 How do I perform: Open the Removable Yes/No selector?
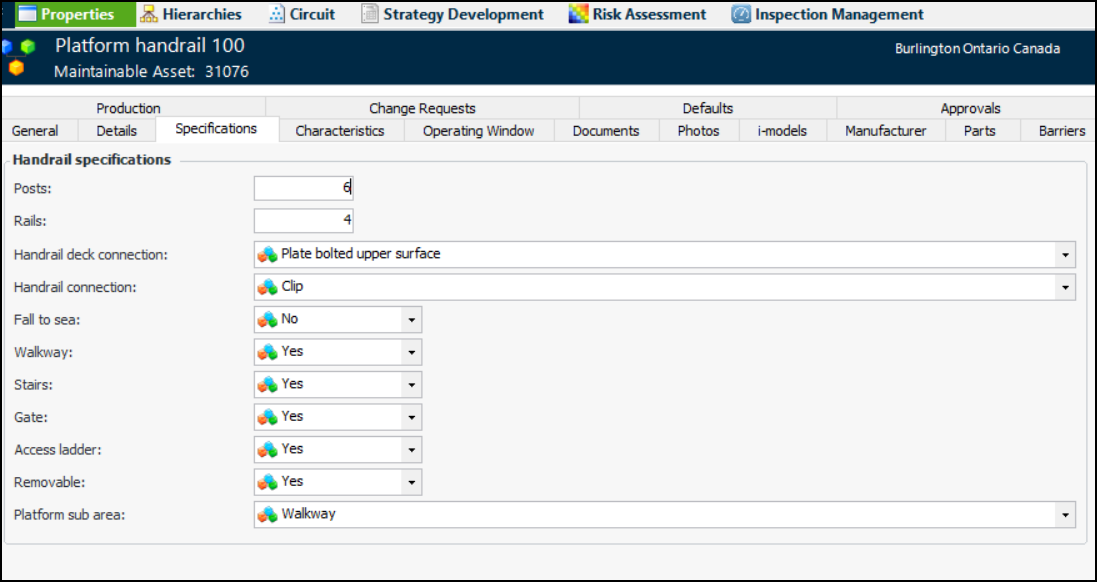click(411, 482)
